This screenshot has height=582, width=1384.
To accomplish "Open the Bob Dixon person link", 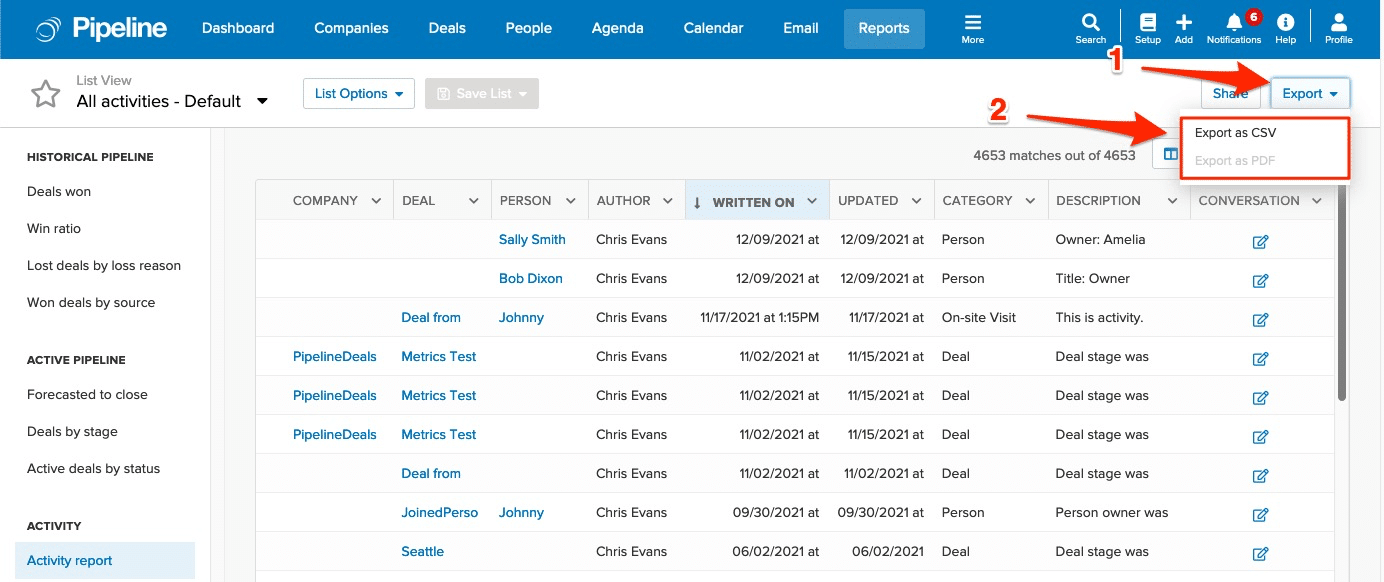I will click(x=531, y=279).
